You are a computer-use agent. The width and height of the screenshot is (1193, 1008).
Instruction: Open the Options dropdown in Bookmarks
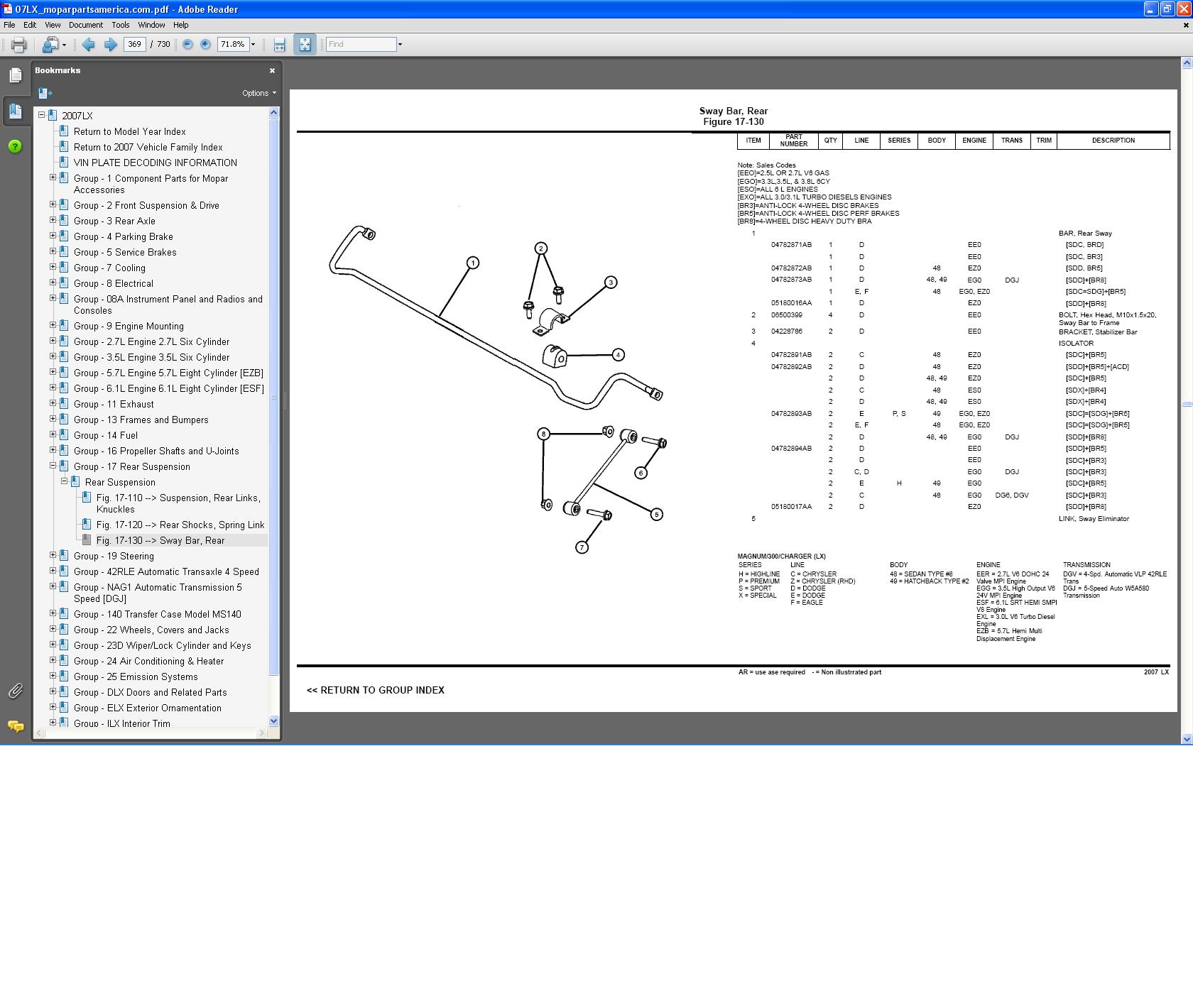(x=258, y=93)
